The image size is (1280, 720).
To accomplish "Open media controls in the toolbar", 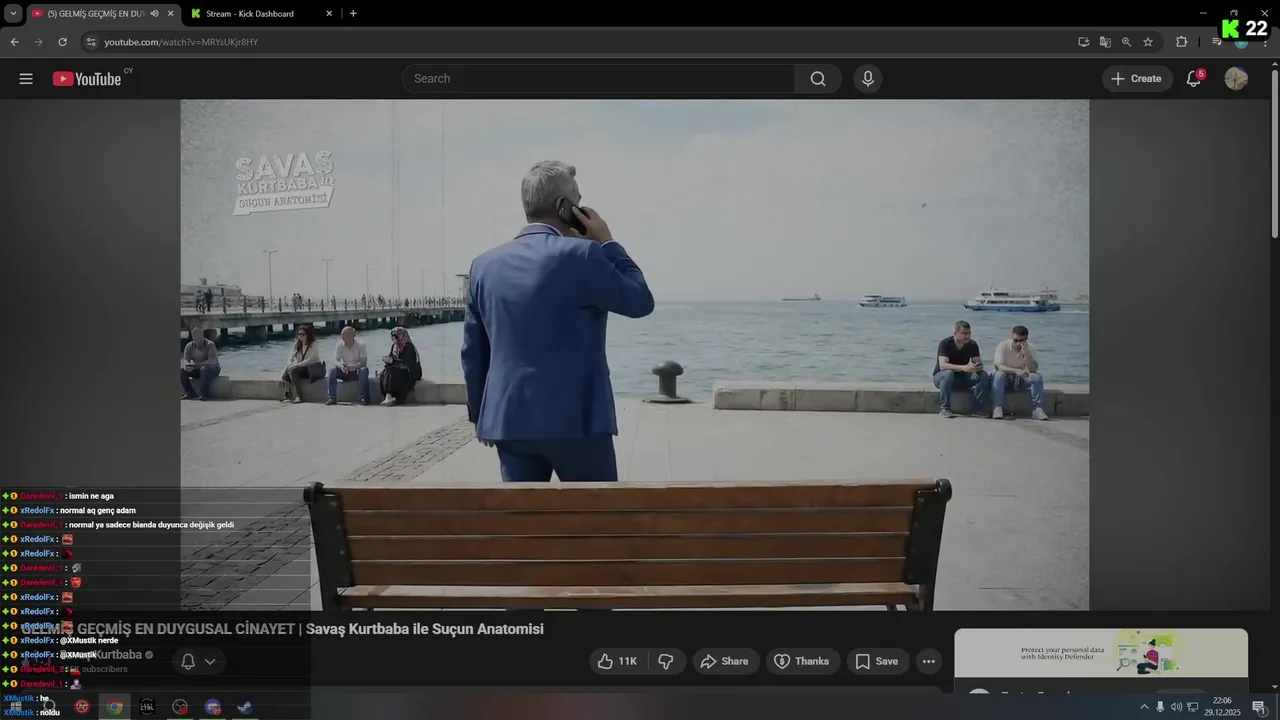I will (x=1217, y=42).
